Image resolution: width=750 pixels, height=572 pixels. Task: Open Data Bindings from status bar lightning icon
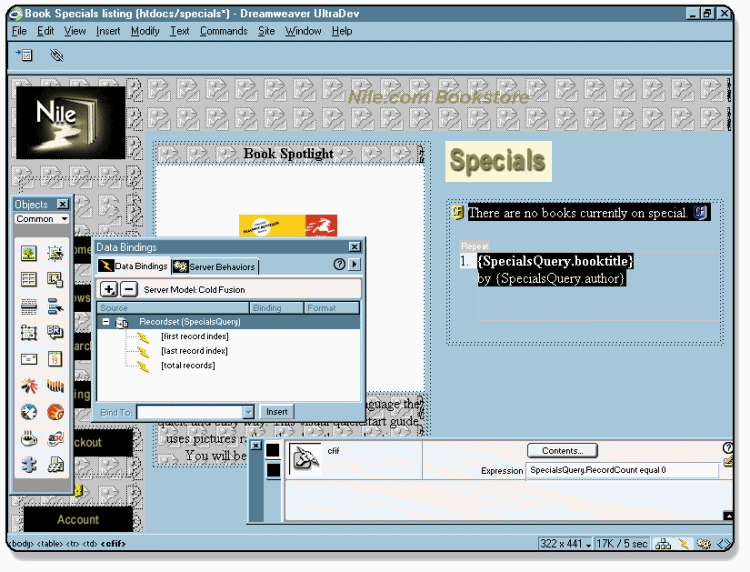tap(684, 544)
